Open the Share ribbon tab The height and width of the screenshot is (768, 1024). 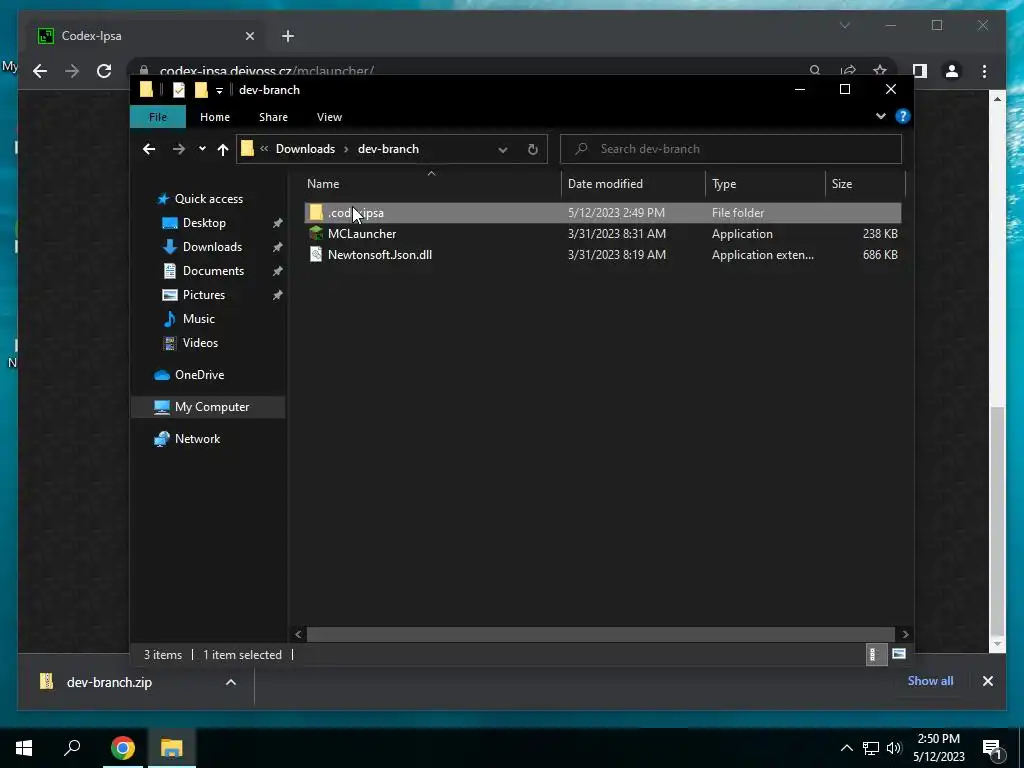[x=273, y=117]
